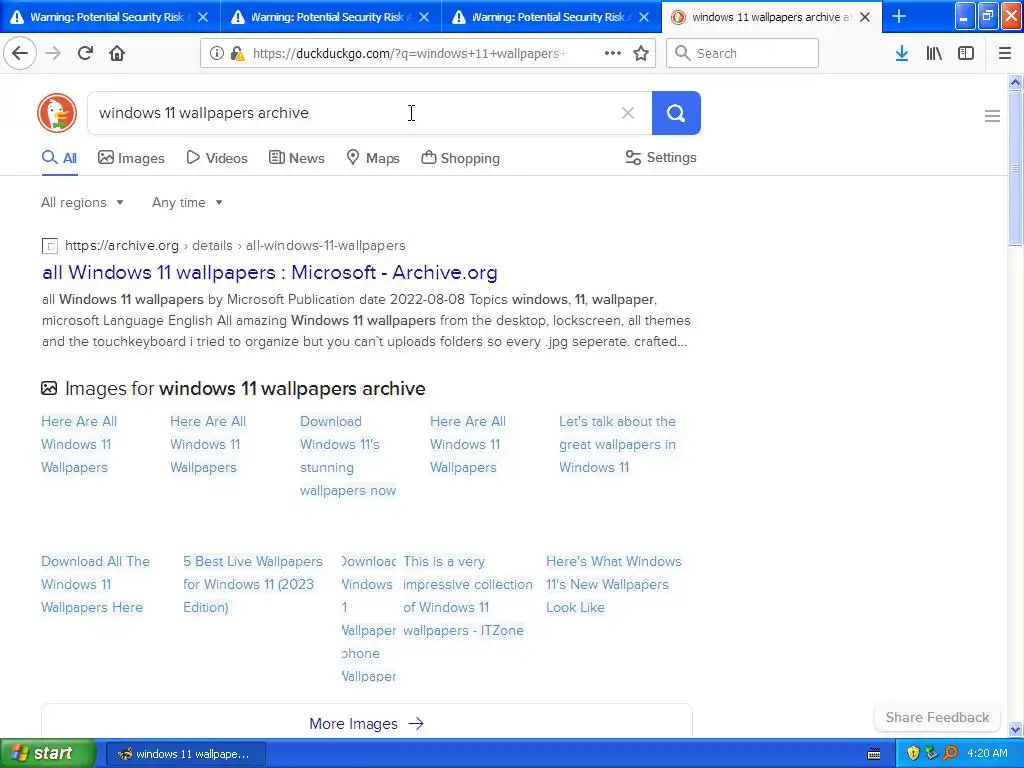Screen dimensions: 1024x768
Task: Switch to Images results tab
Action: pyautogui.click(x=131, y=158)
